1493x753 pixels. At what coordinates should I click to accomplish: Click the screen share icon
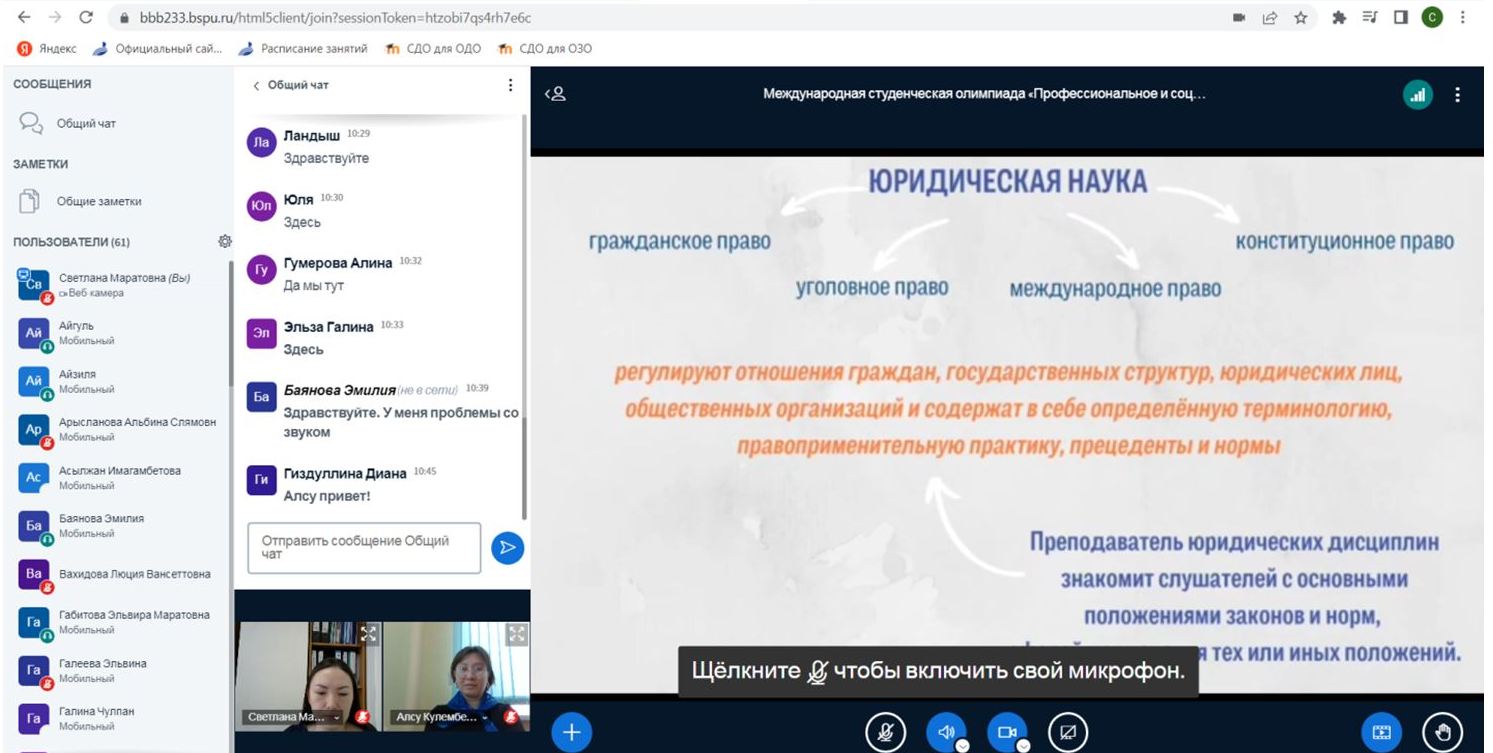click(1068, 733)
